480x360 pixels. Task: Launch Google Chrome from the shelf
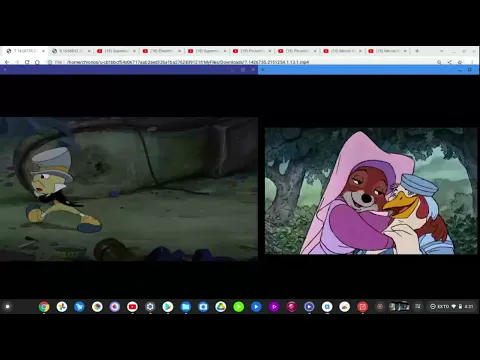(x=44, y=307)
